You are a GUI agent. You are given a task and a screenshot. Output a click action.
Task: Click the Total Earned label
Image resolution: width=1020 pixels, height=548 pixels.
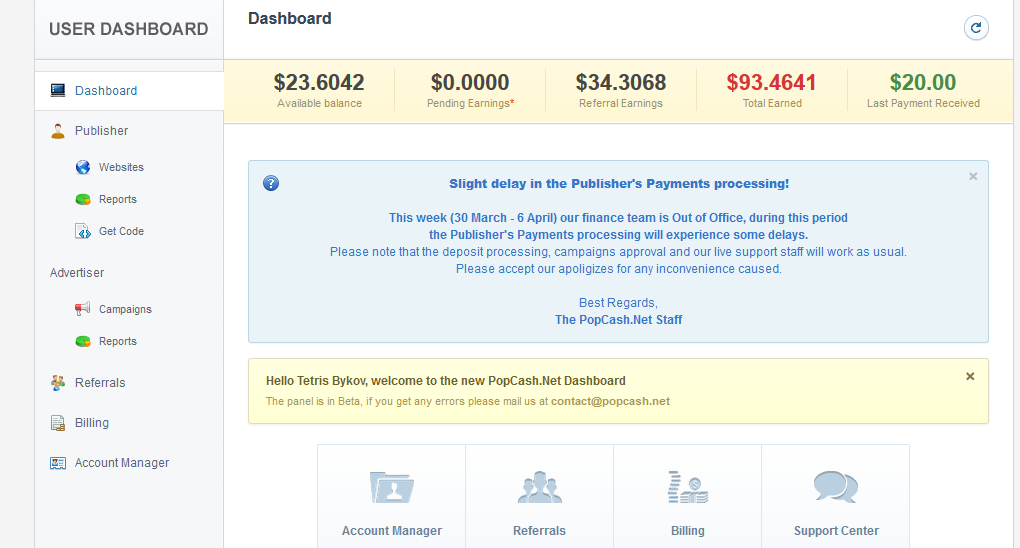pos(772,103)
